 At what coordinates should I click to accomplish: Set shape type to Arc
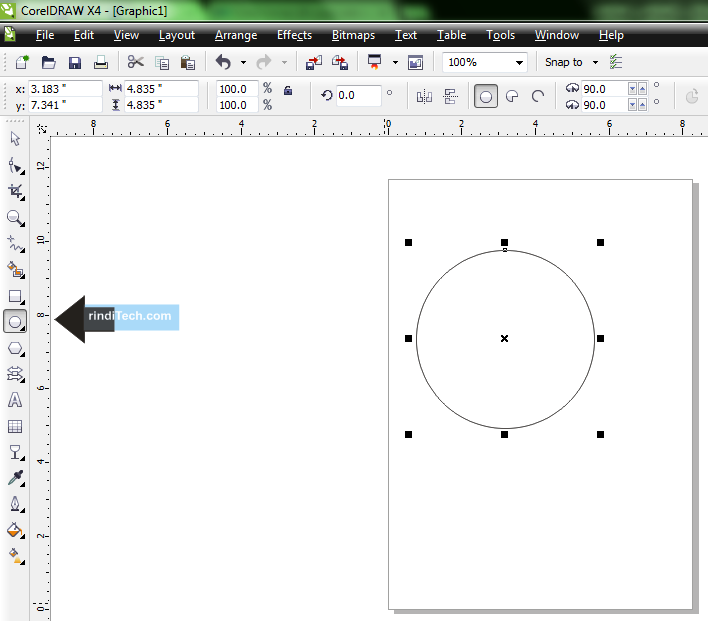pyautogui.click(x=538, y=96)
